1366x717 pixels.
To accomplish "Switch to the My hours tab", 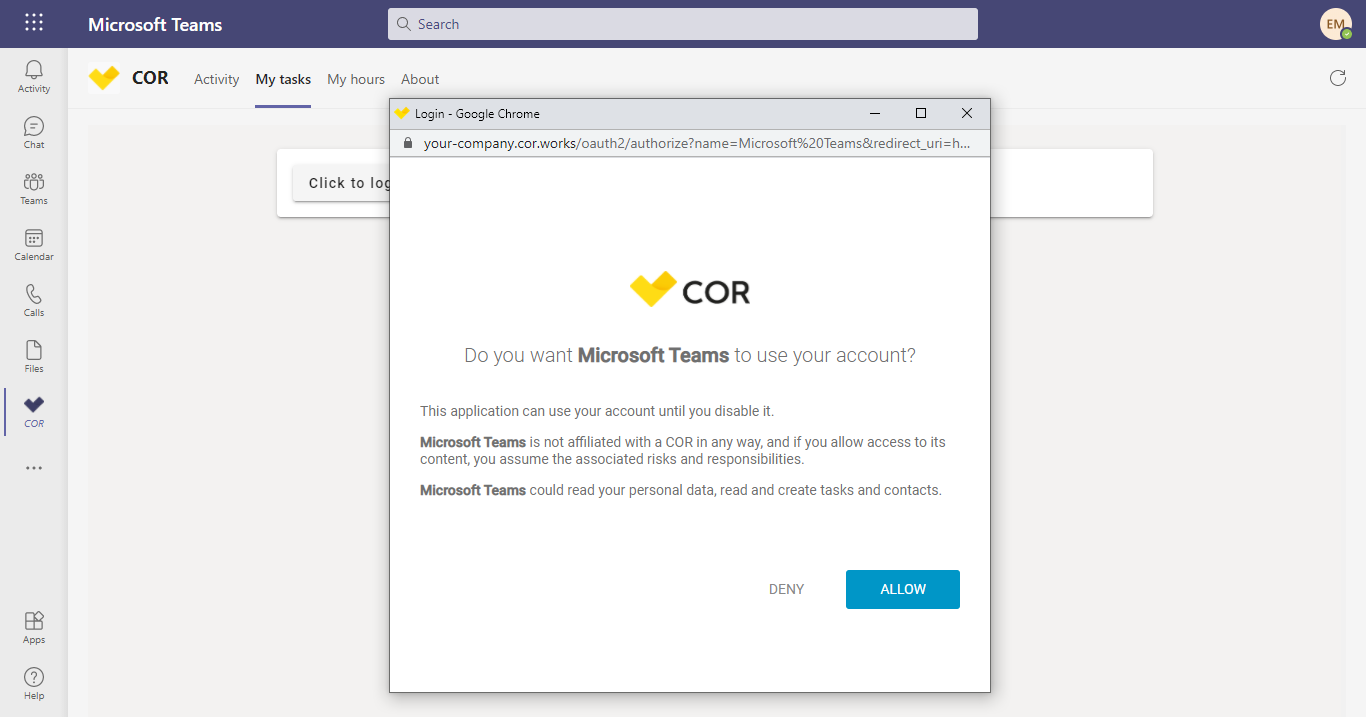I will point(356,79).
